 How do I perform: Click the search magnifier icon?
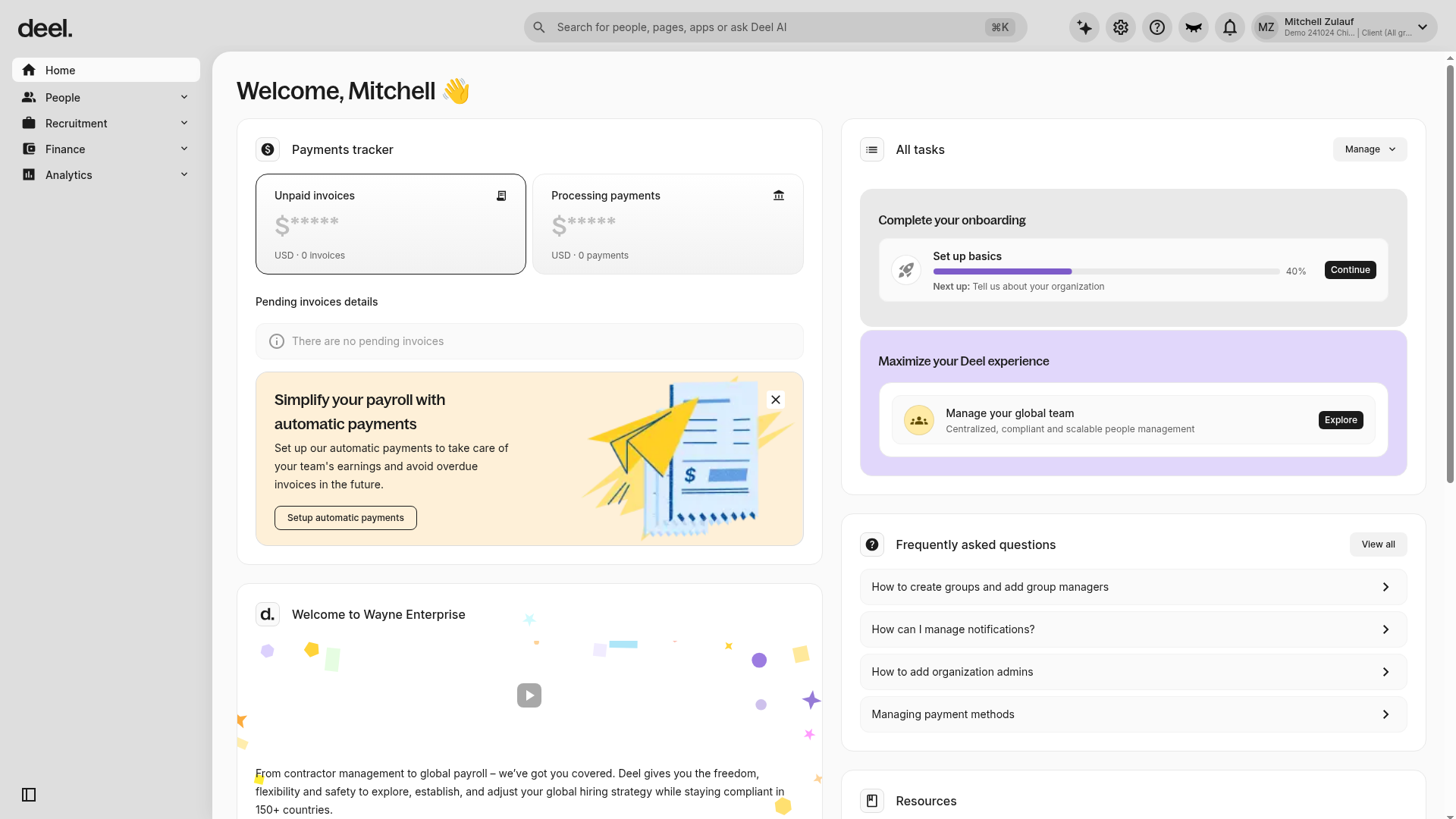coord(539,27)
